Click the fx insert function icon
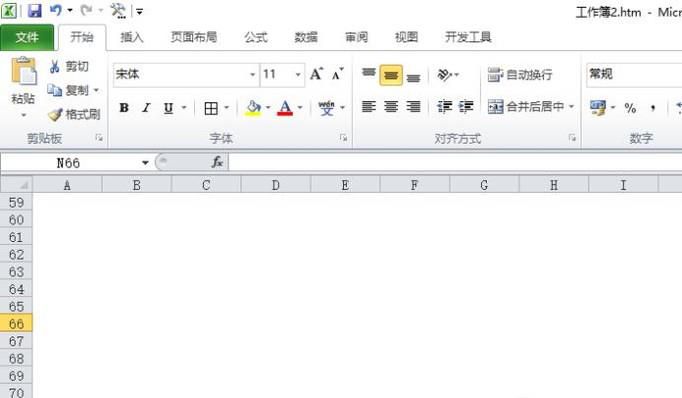The image size is (682, 398). [217, 163]
